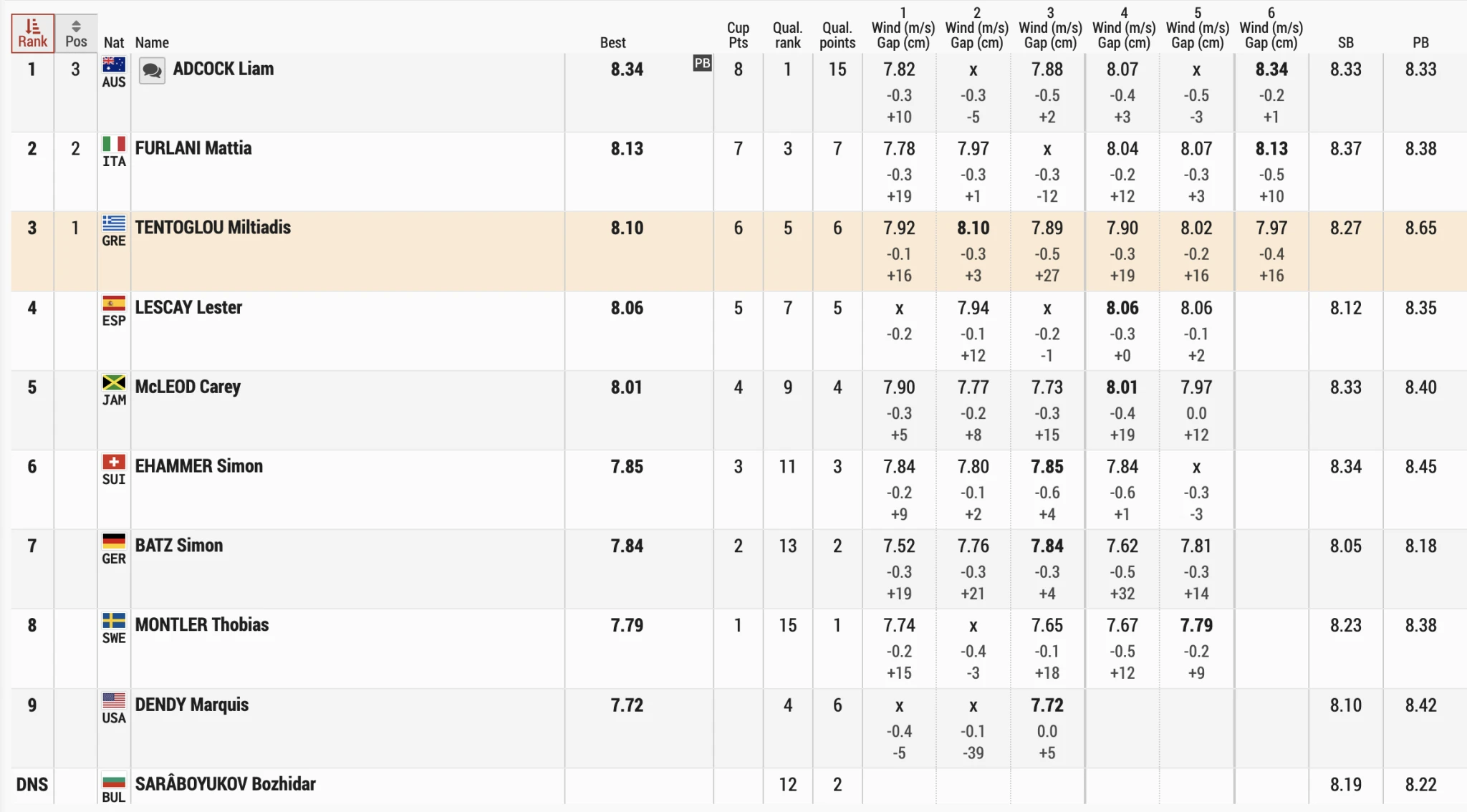
Task: Click the Switzerland flag icon
Action: (x=114, y=462)
